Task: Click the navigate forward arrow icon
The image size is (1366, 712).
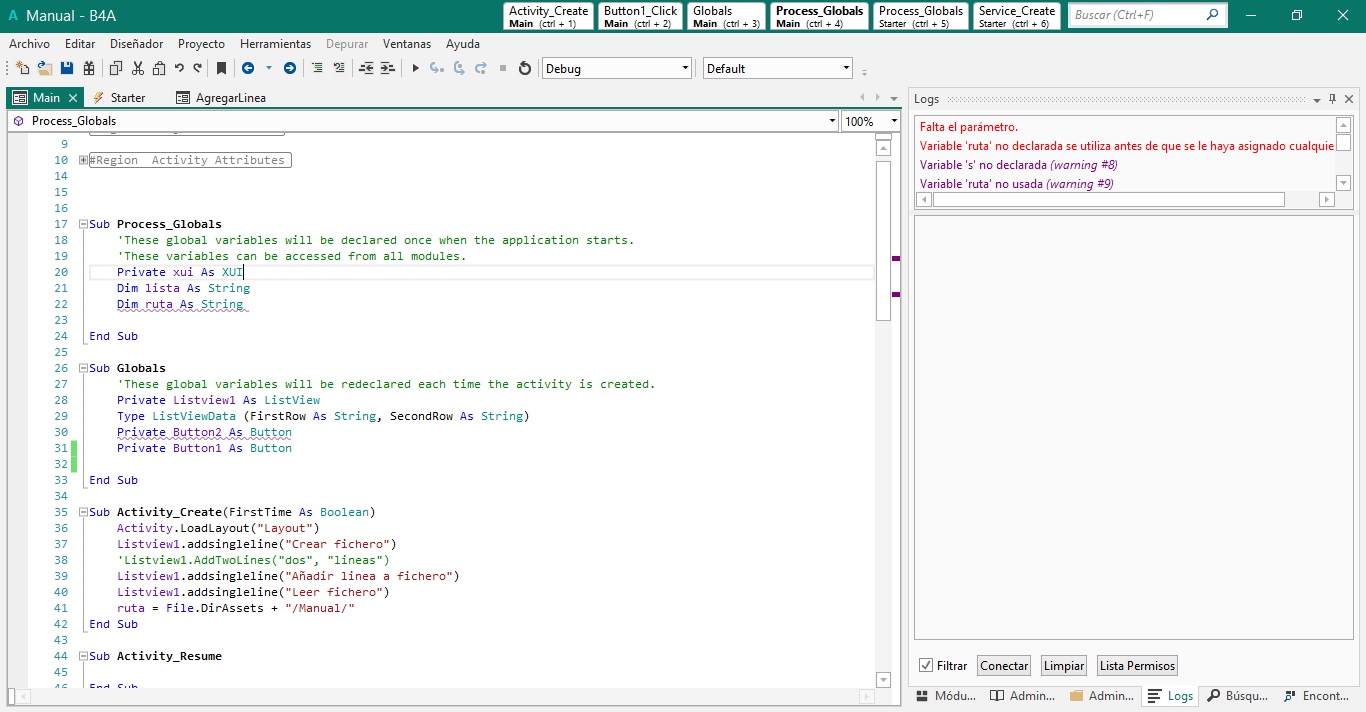Action: pyautogui.click(x=290, y=69)
